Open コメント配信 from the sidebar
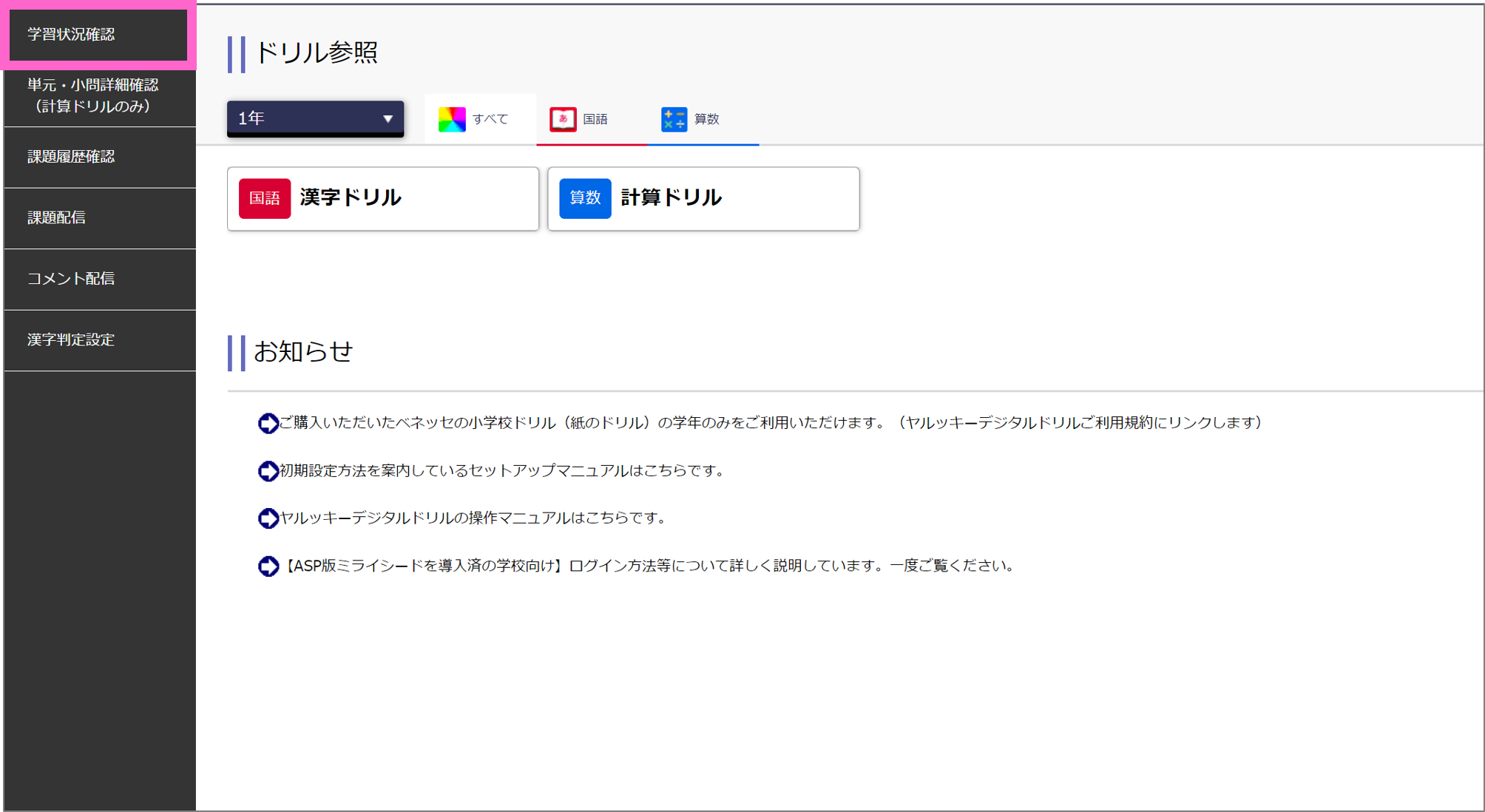Viewport: 1485px width, 812px height. pos(98,279)
